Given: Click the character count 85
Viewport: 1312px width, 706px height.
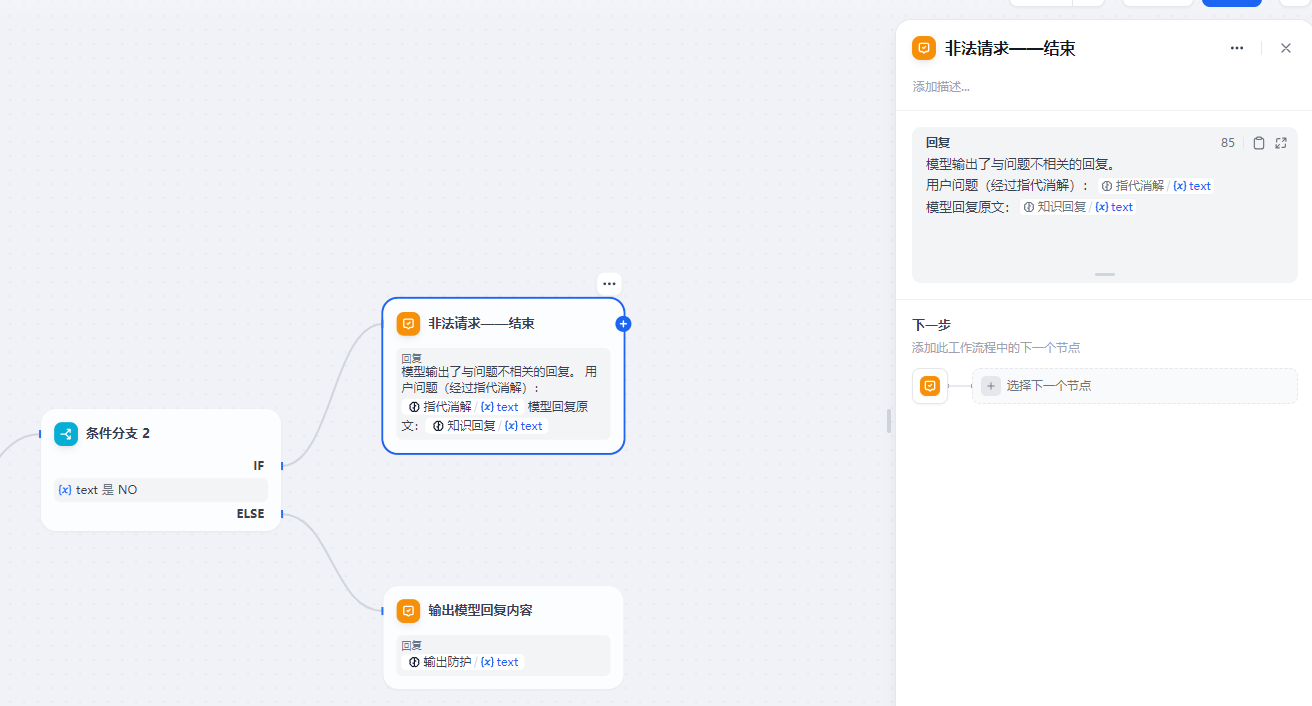Looking at the screenshot, I should coord(1228,143).
